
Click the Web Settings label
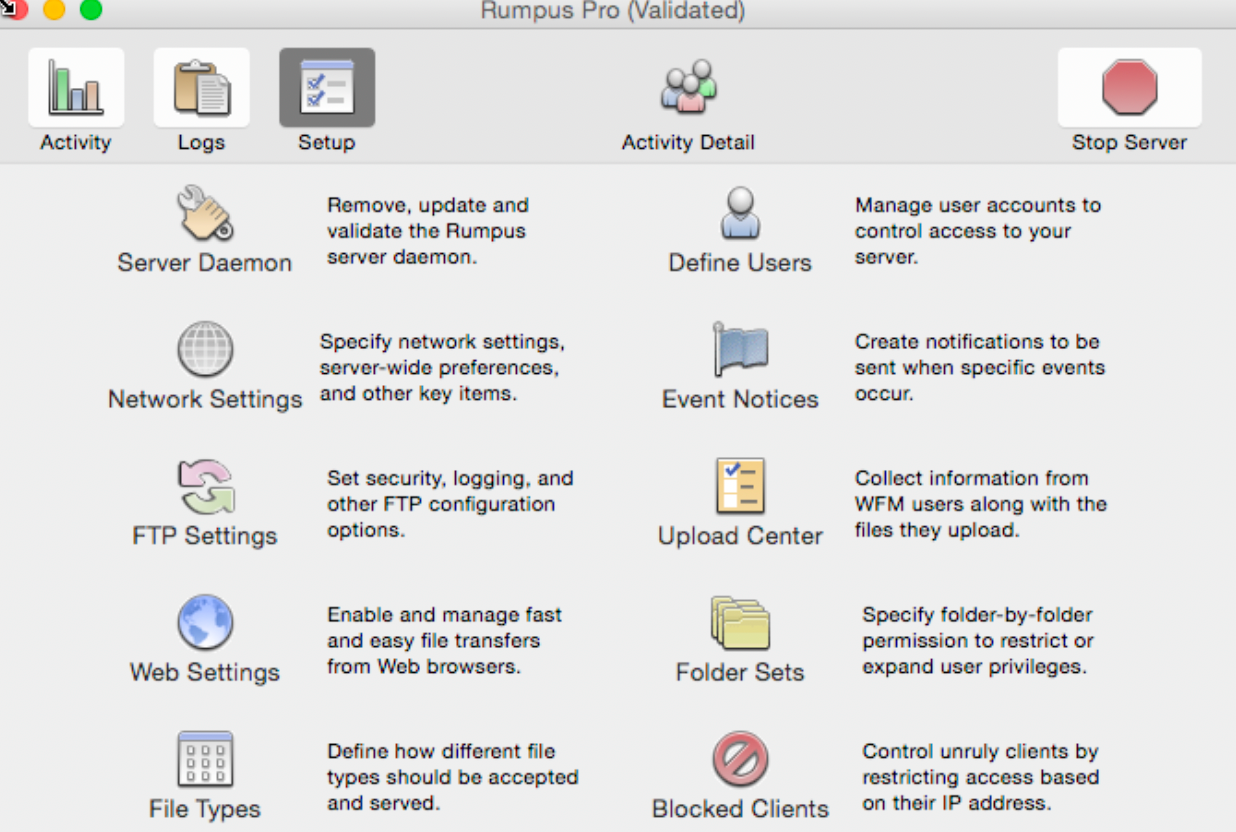click(x=205, y=672)
